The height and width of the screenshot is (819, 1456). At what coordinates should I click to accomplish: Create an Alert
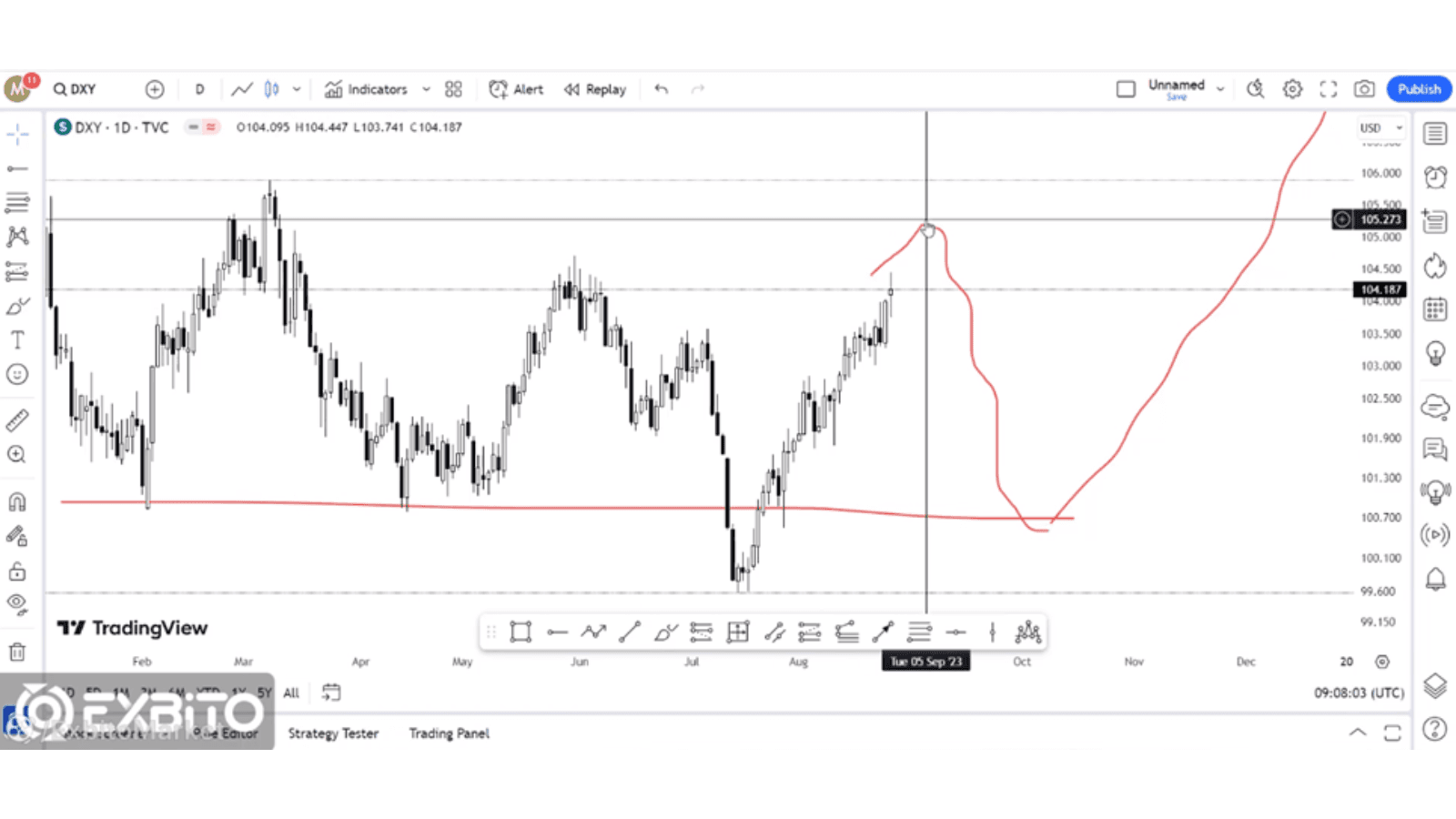coord(516,89)
